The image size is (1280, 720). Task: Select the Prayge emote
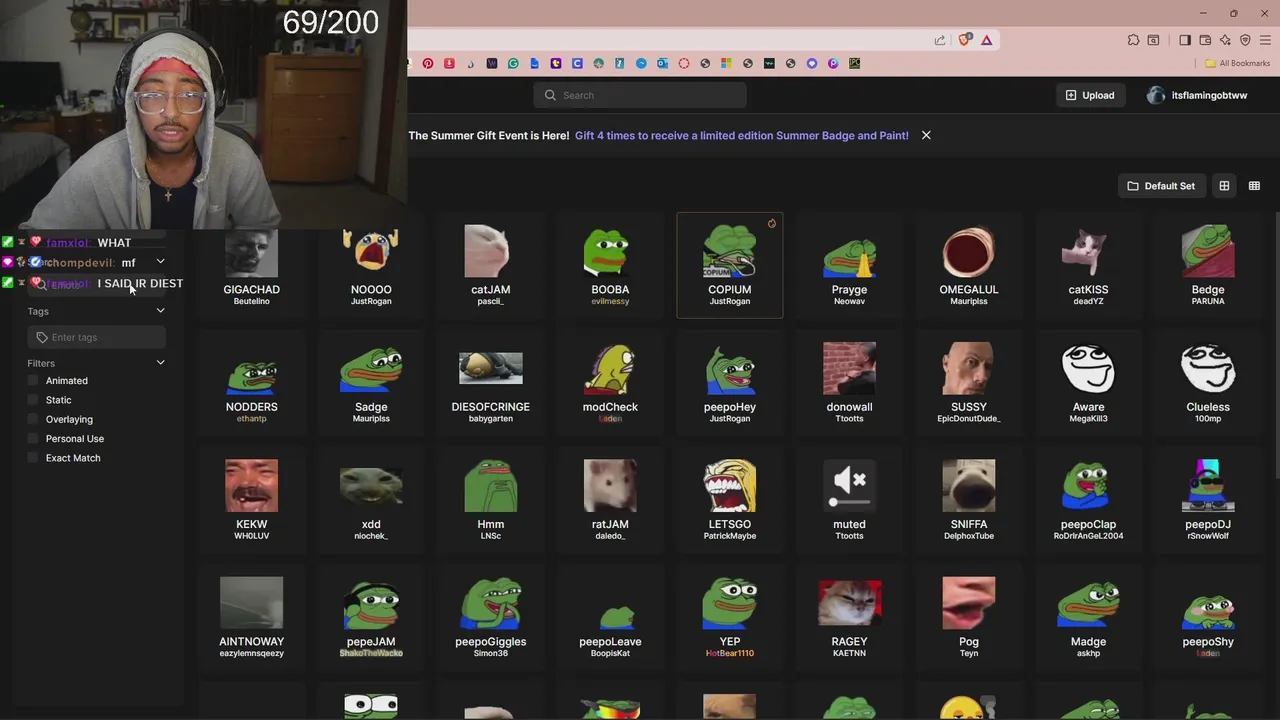(849, 265)
